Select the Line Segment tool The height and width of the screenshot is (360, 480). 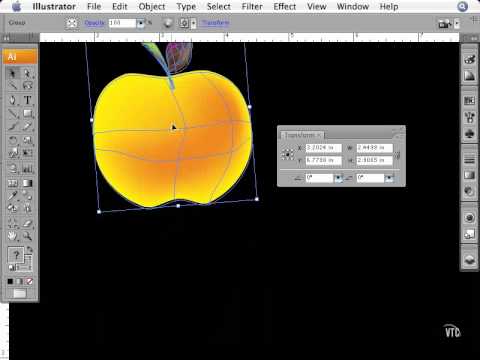pos(13,114)
